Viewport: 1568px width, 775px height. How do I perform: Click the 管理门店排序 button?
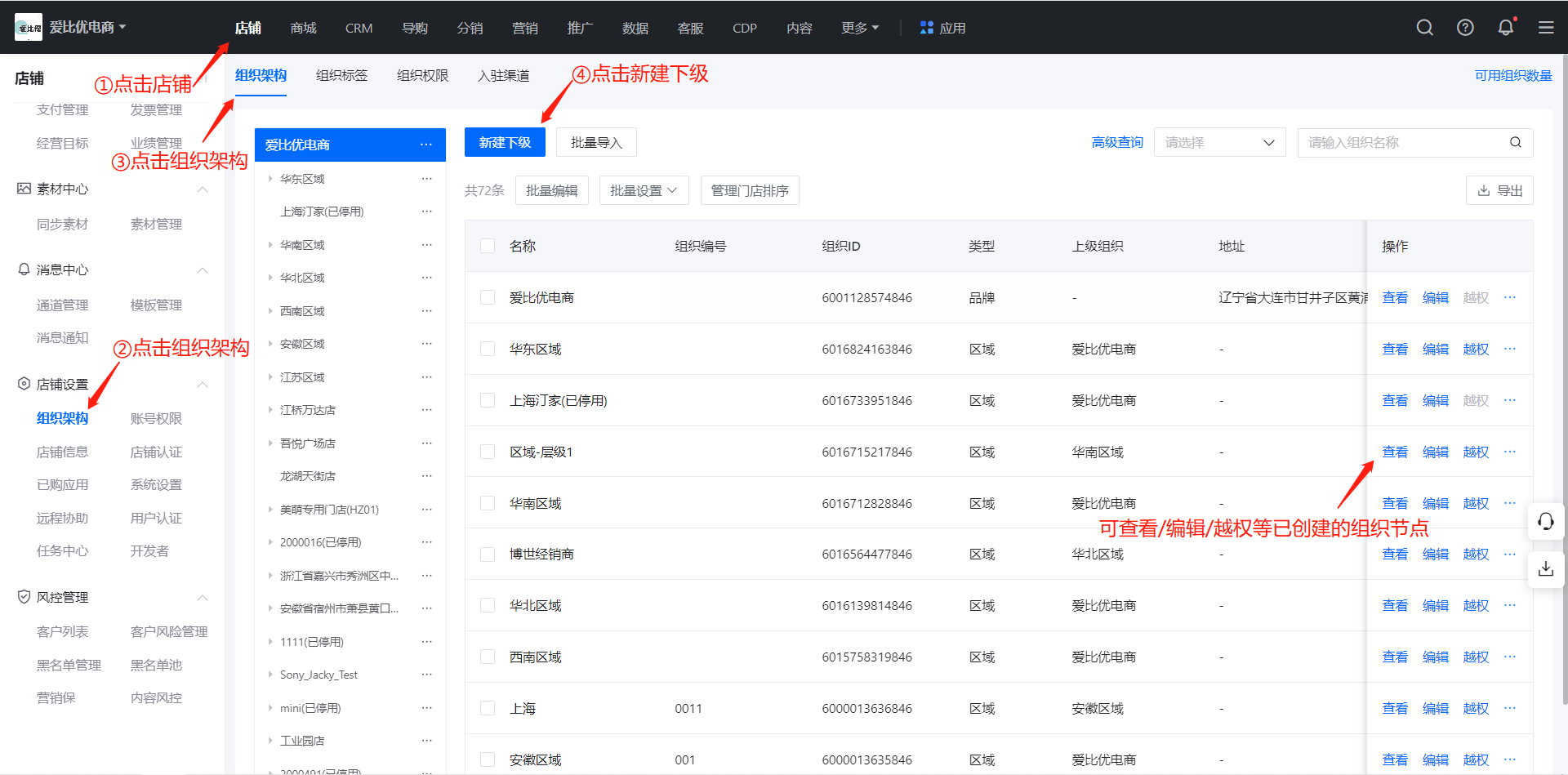point(750,190)
